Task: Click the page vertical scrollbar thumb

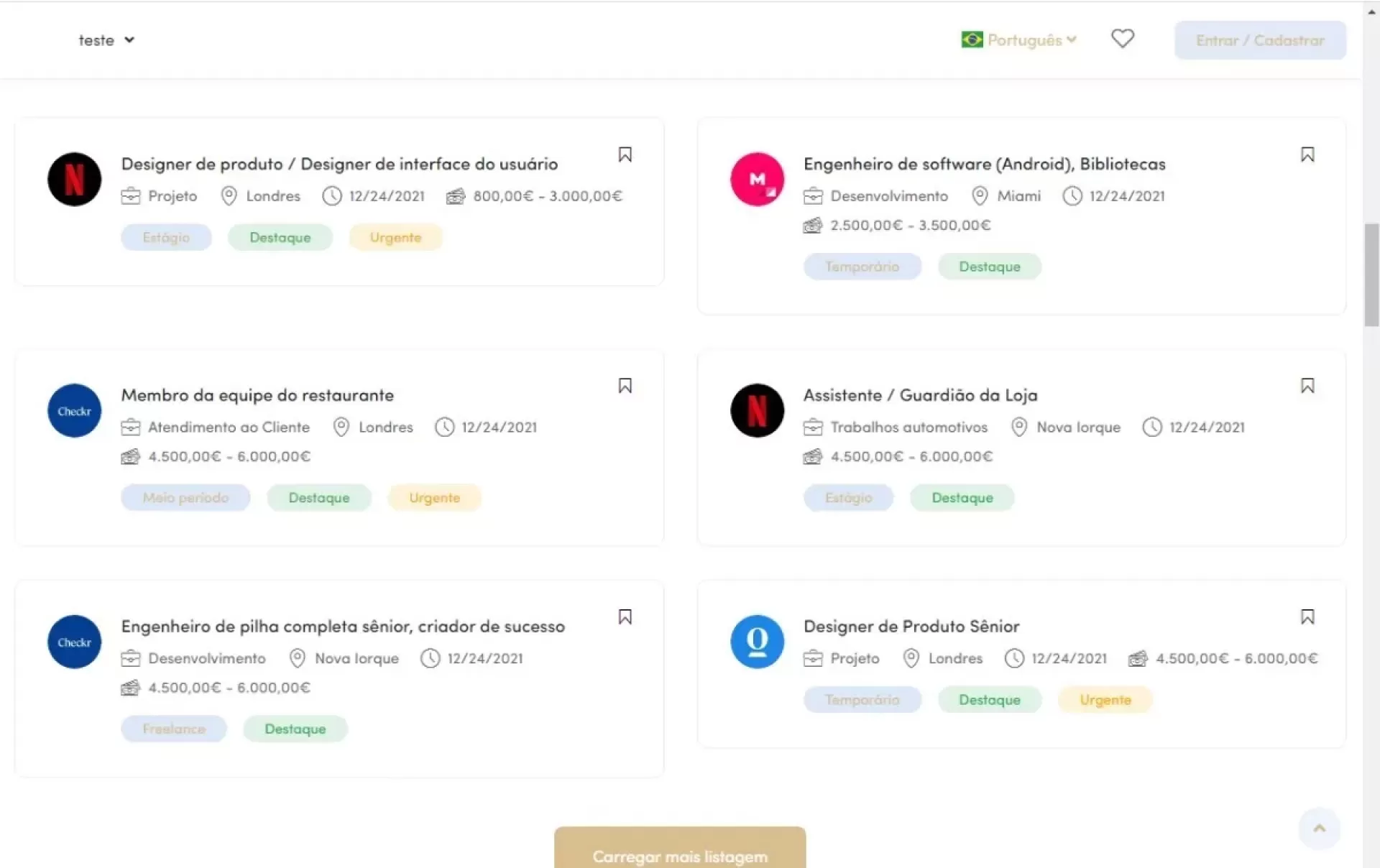Action: tap(1371, 274)
